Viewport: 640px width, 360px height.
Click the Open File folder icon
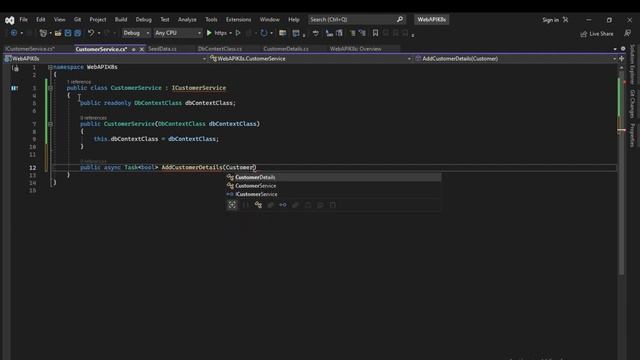58,33
